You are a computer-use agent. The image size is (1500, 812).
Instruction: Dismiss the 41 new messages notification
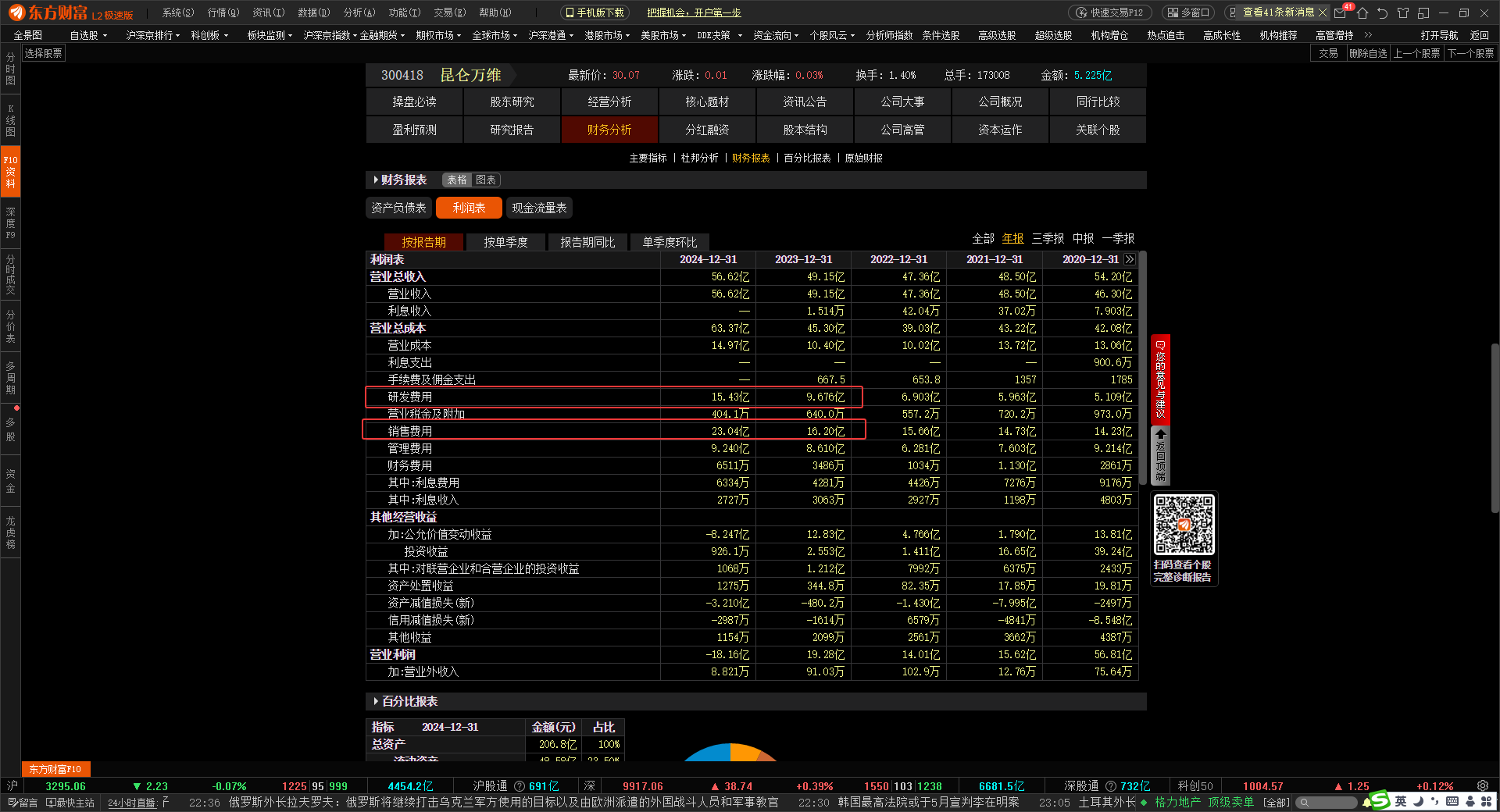click(x=1323, y=12)
